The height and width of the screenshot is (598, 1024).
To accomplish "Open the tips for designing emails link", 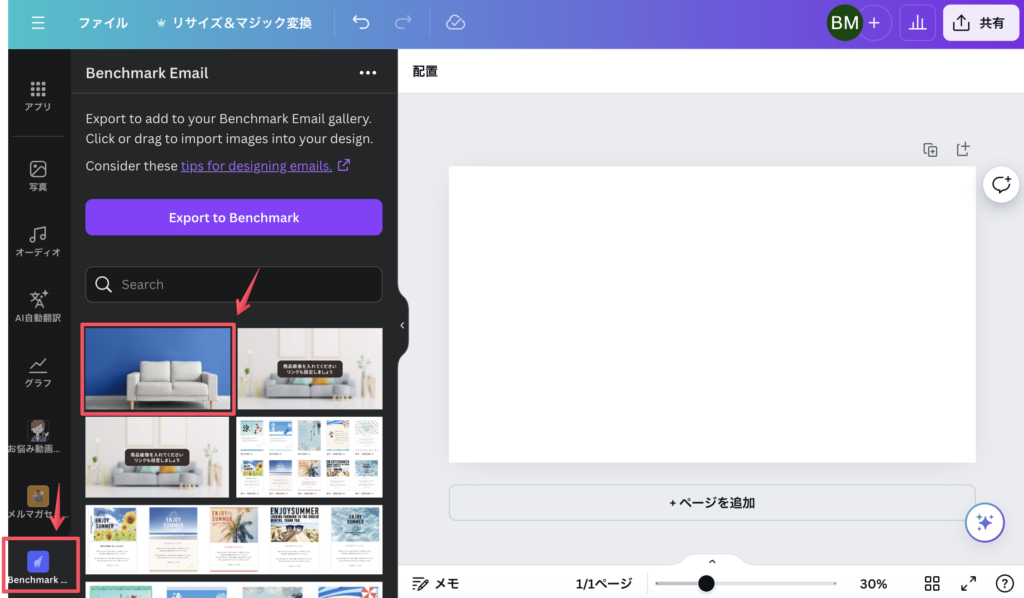I will tap(256, 166).
